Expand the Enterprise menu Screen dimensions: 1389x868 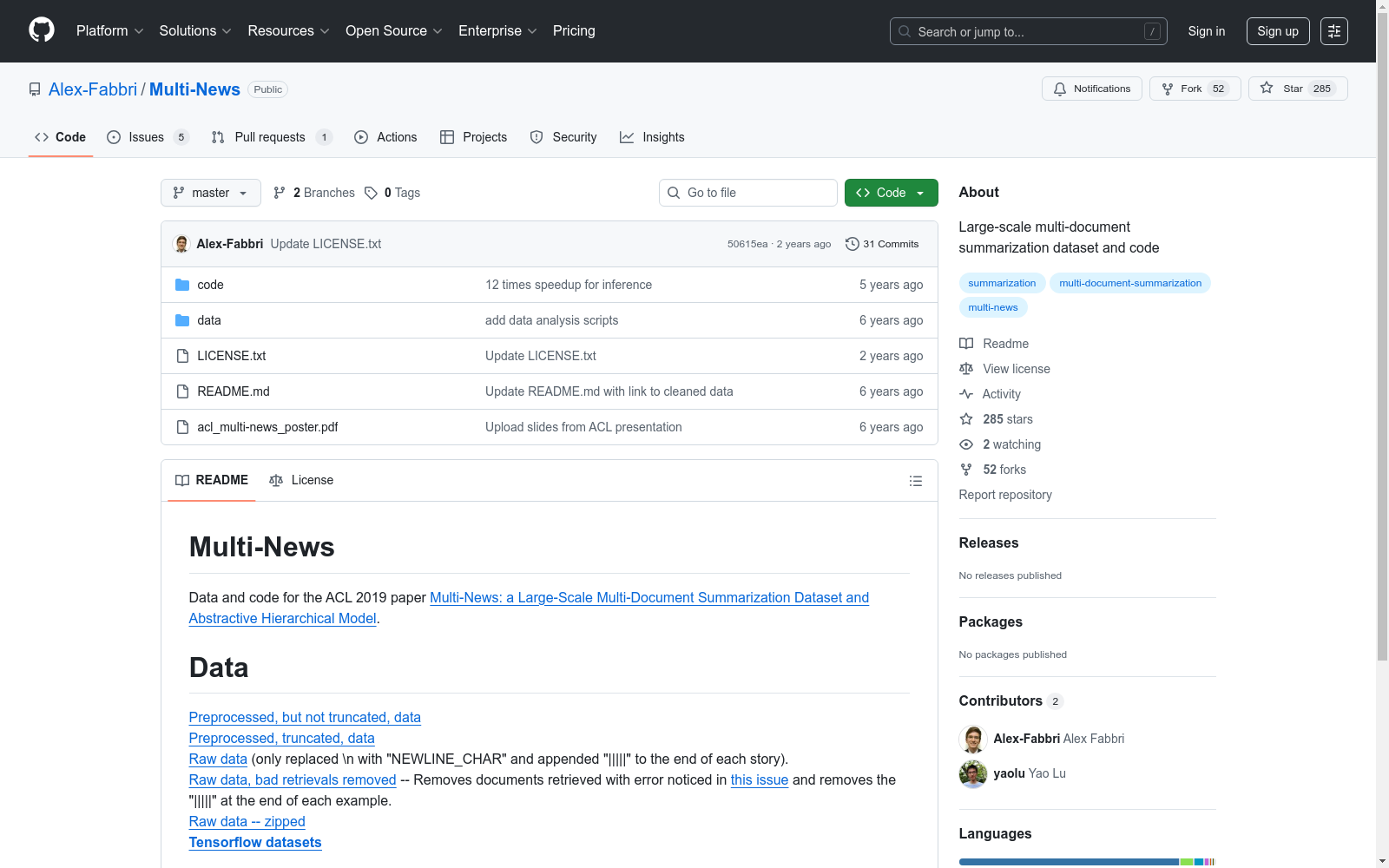497,31
